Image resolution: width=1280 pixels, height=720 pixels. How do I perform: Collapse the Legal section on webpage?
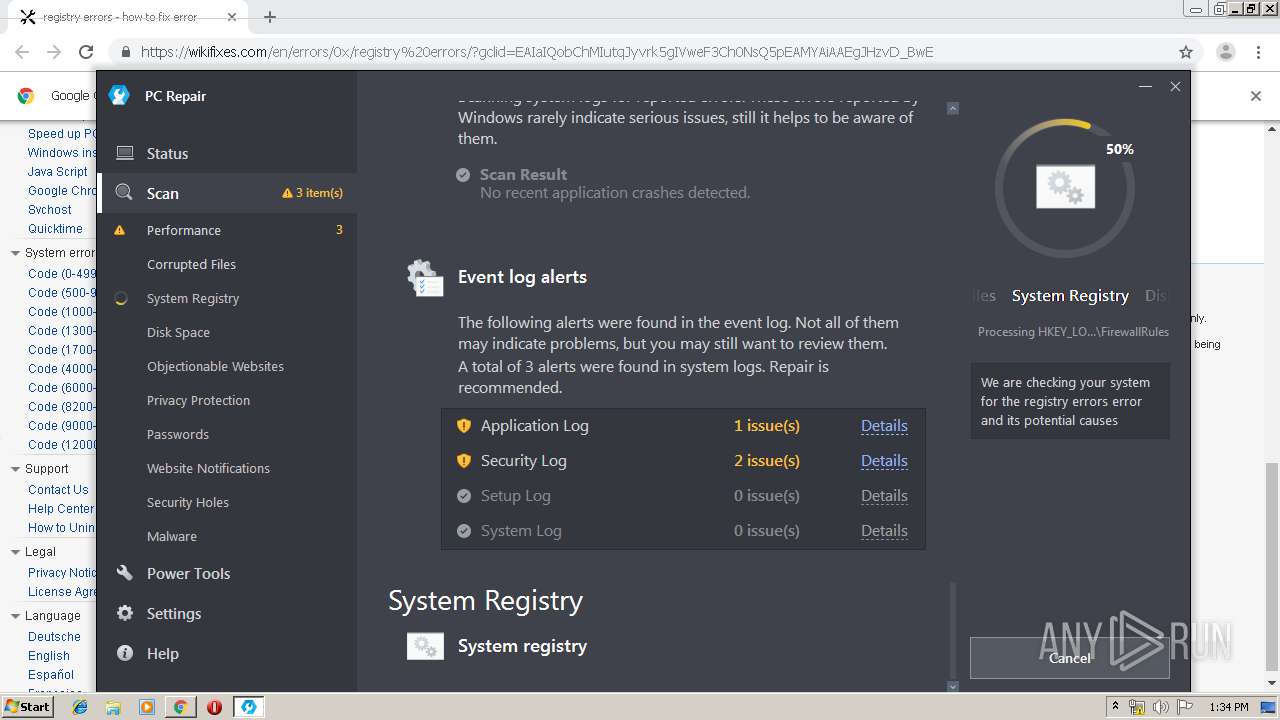pyautogui.click(x=15, y=552)
